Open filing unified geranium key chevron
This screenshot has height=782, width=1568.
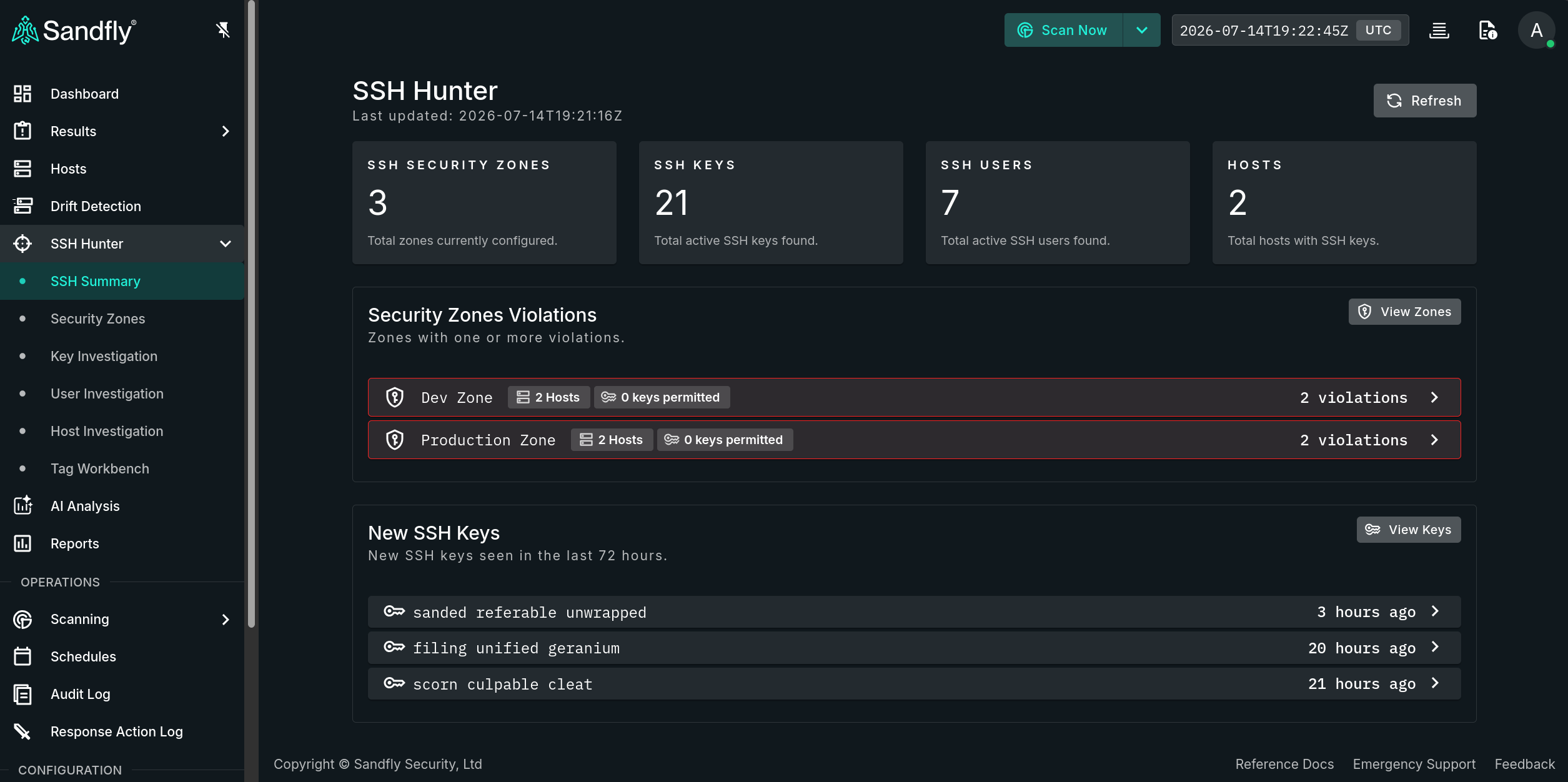(x=1436, y=647)
